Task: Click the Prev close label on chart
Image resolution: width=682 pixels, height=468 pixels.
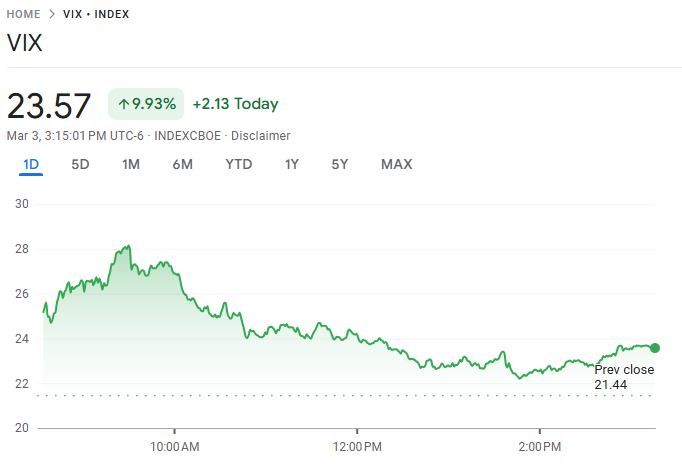Action: tap(624, 370)
